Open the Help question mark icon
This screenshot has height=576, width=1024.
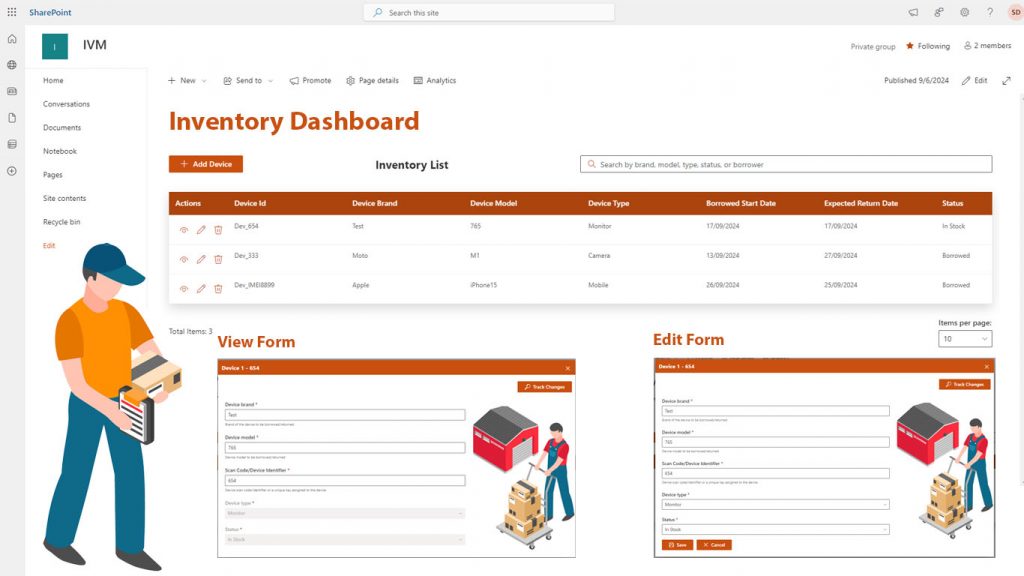pyautogui.click(x=989, y=12)
